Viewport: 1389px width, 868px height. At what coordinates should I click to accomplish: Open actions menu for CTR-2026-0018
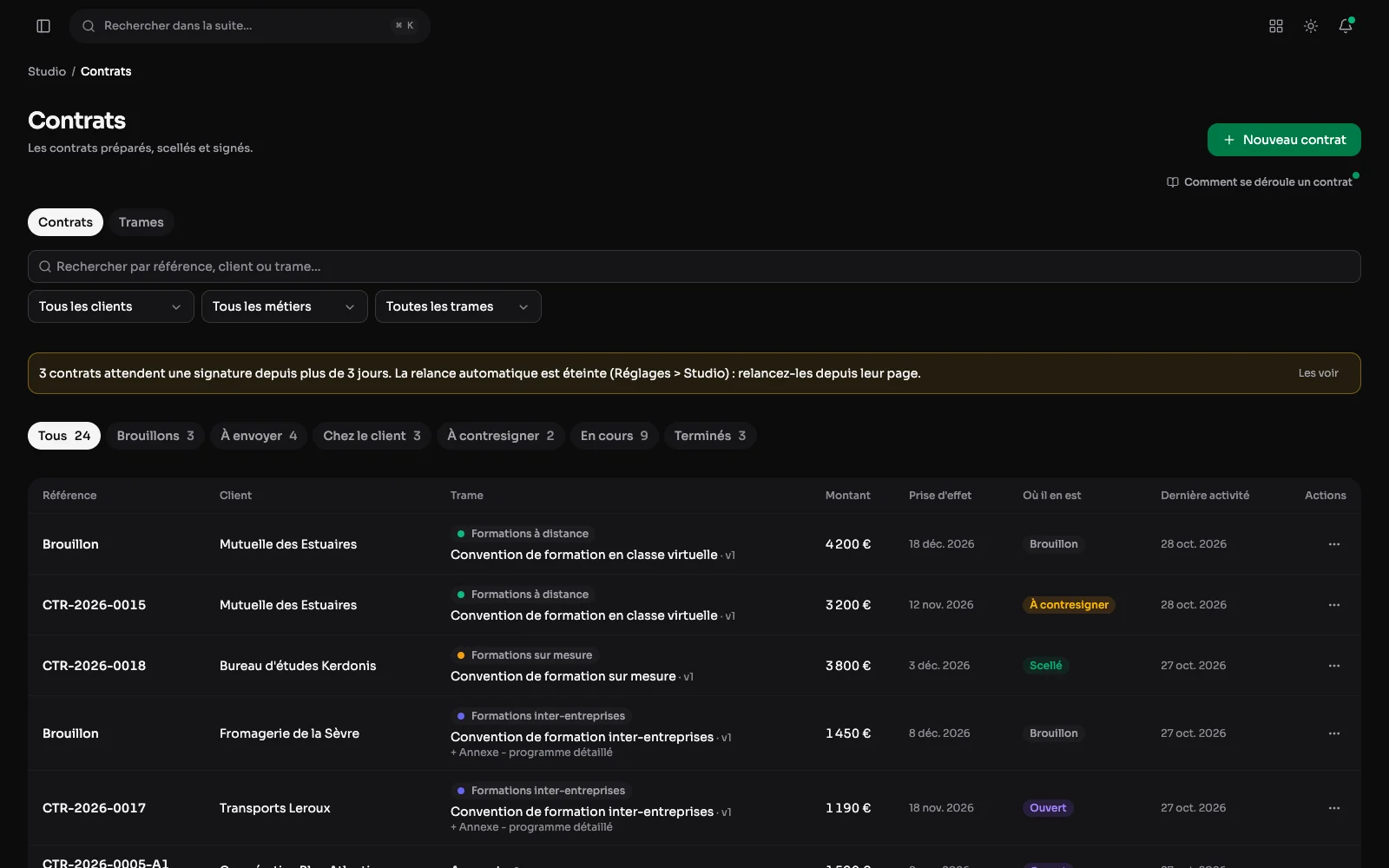coord(1334,666)
